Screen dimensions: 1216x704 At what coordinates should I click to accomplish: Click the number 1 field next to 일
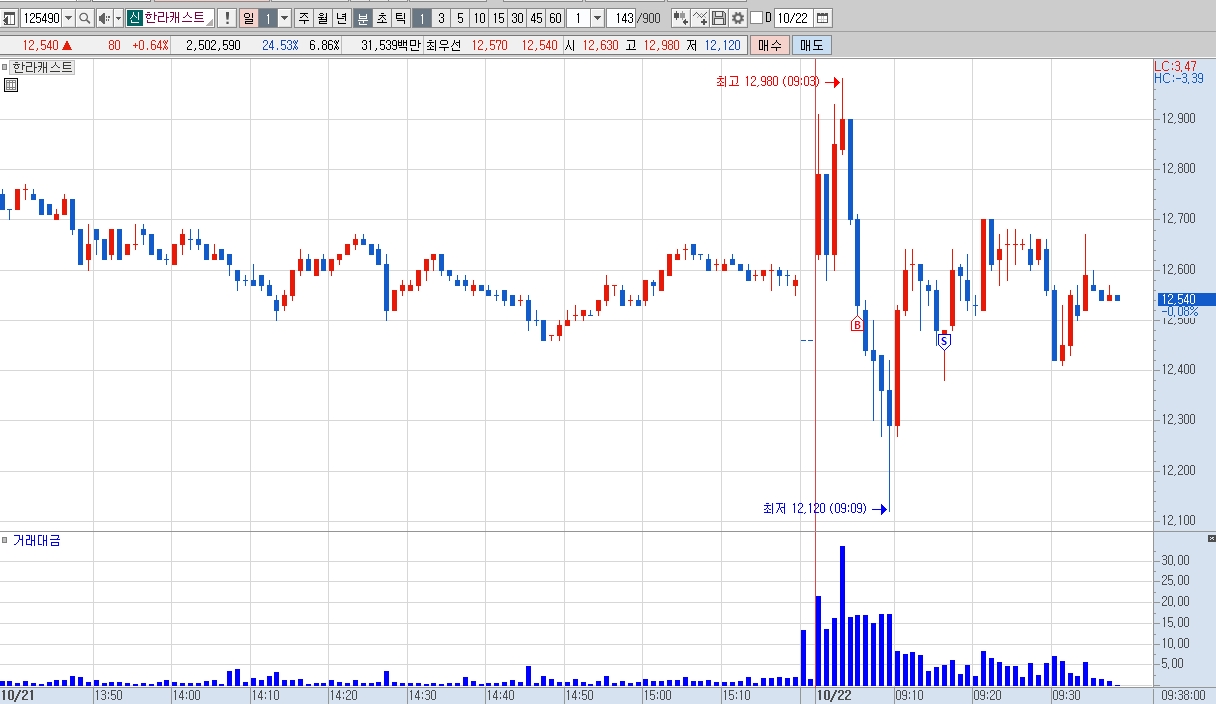268,18
